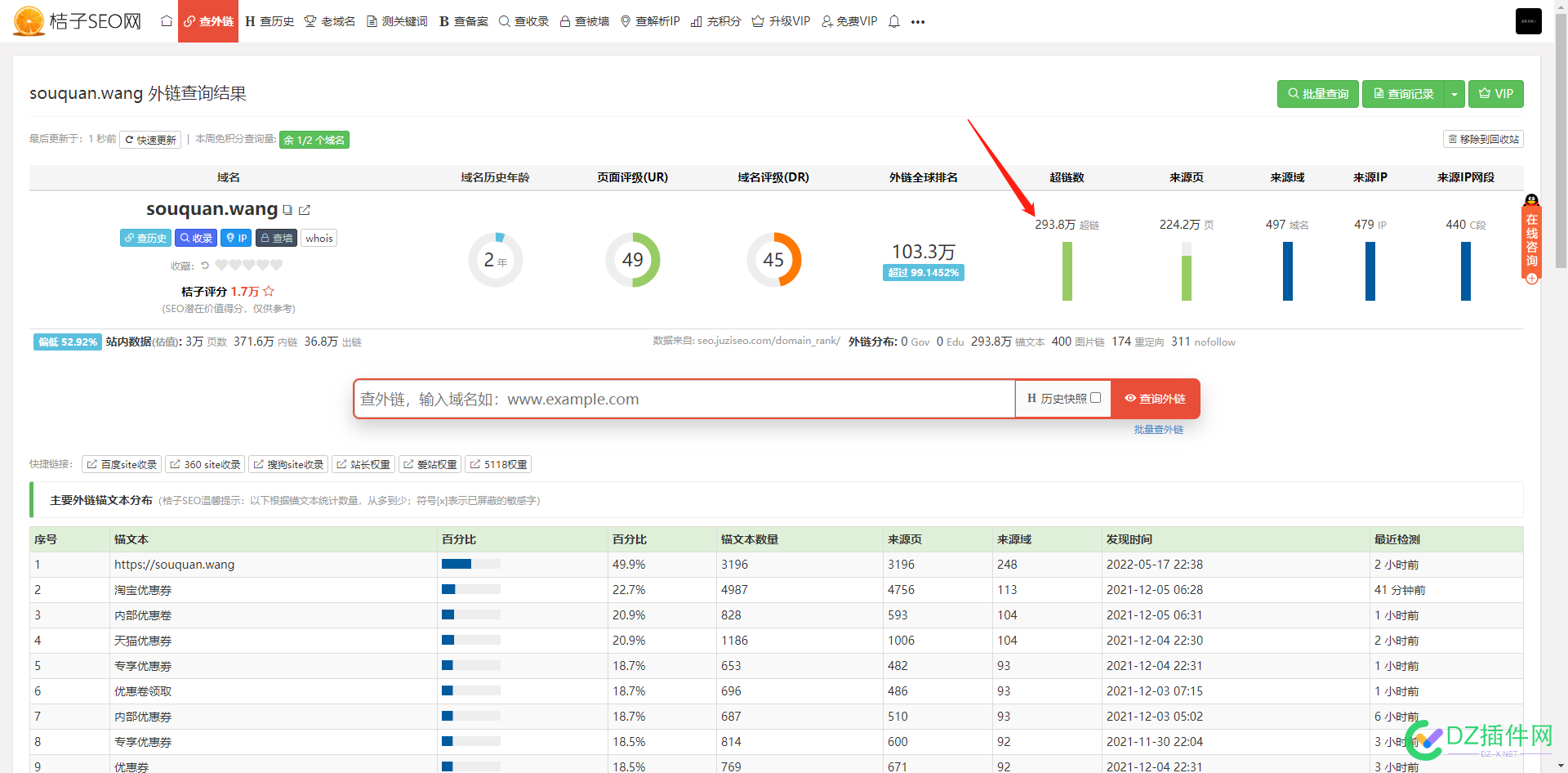
Task: Open the 查解析IP menu item
Action: (x=650, y=21)
